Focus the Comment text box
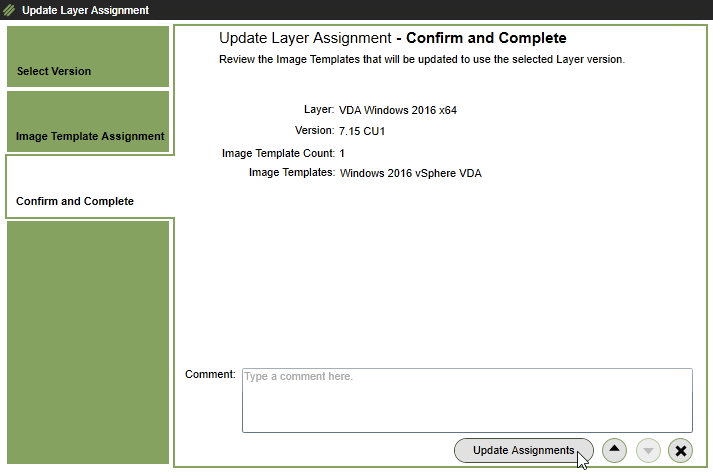This screenshot has width=713, height=473. click(467, 400)
